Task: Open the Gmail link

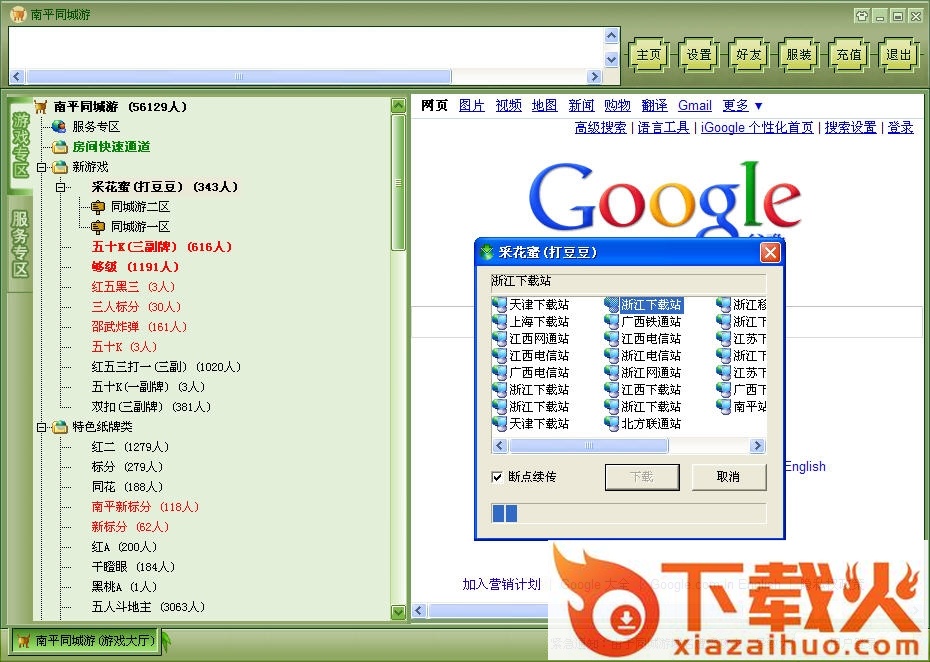Action: (x=695, y=106)
